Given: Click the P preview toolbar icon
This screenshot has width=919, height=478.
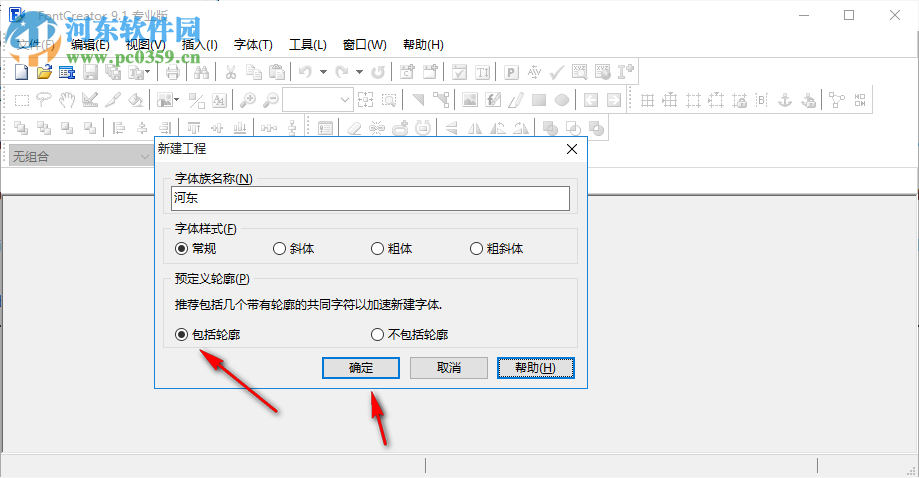Looking at the screenshot, I should (511, 72).
